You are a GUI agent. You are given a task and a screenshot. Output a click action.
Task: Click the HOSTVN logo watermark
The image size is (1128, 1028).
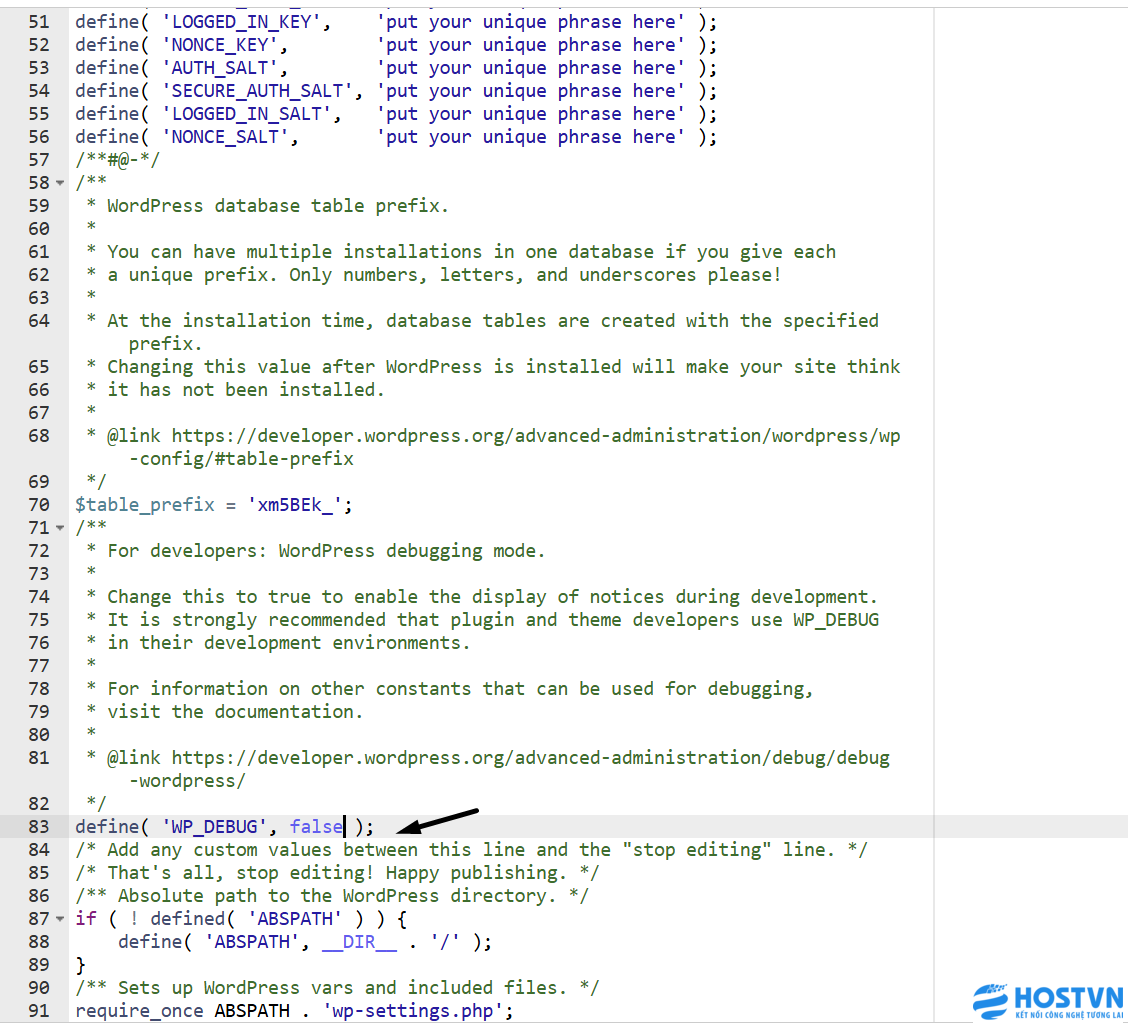tap(1048, 1001)
